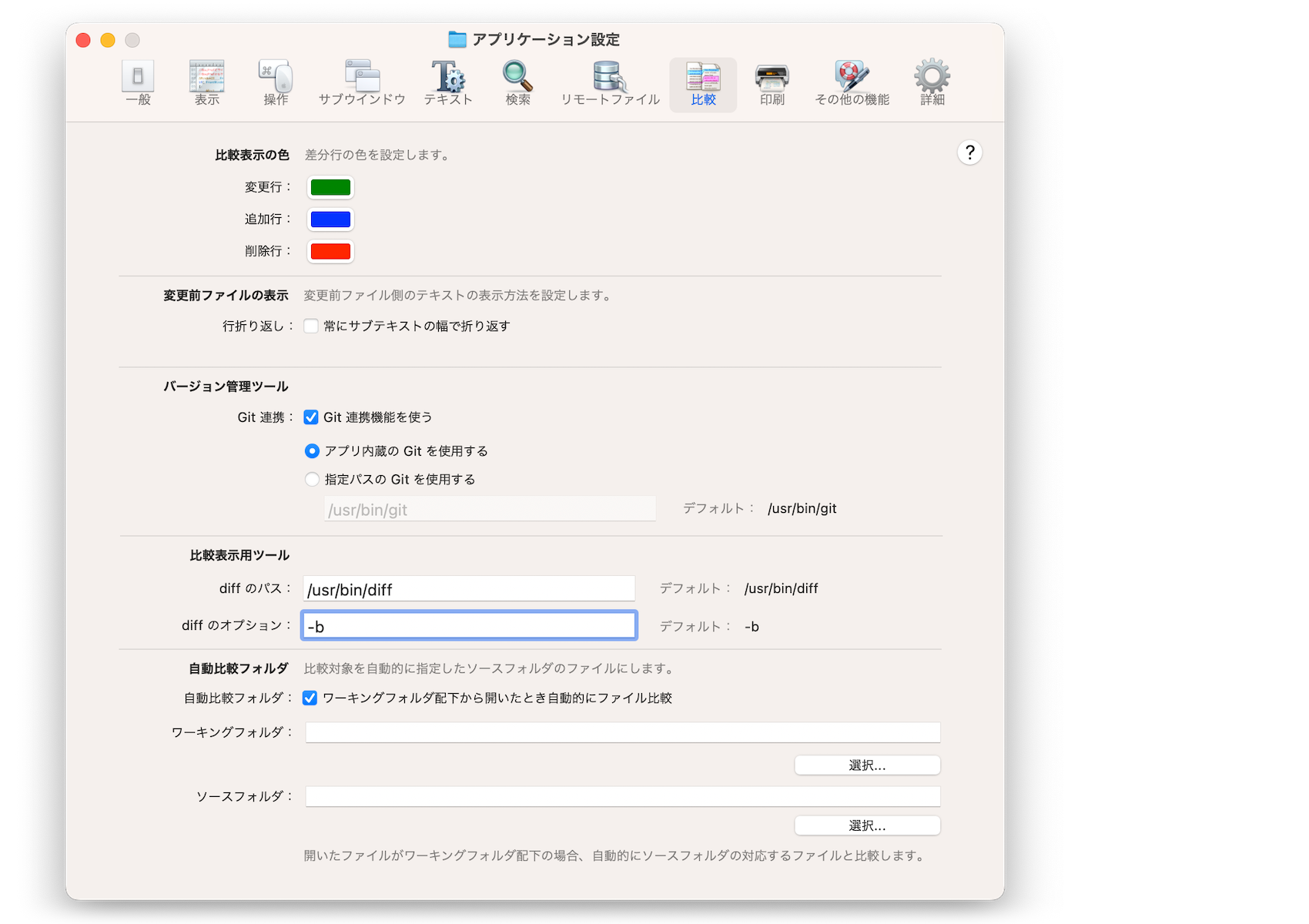Open the 一般 (General) settings pane
Image resolution: width=1309 pixels, height=924 pixels.
pyautogui.click(x=138, y=83)
